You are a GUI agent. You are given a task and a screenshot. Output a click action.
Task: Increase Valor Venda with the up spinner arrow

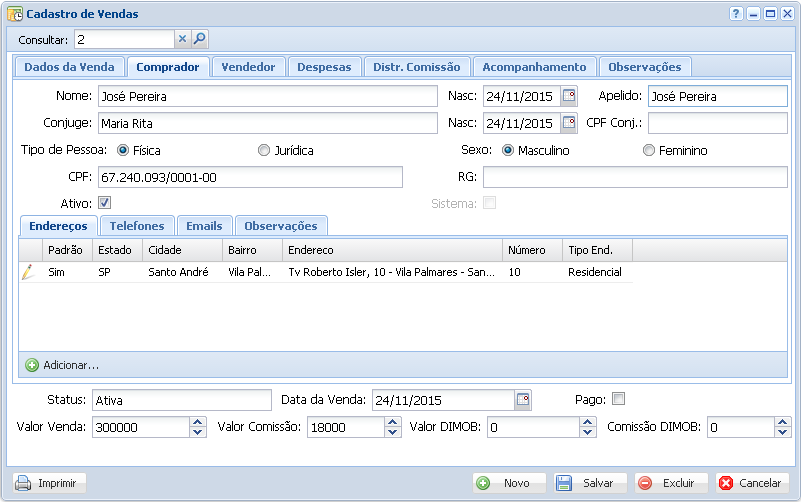[197, 422]
